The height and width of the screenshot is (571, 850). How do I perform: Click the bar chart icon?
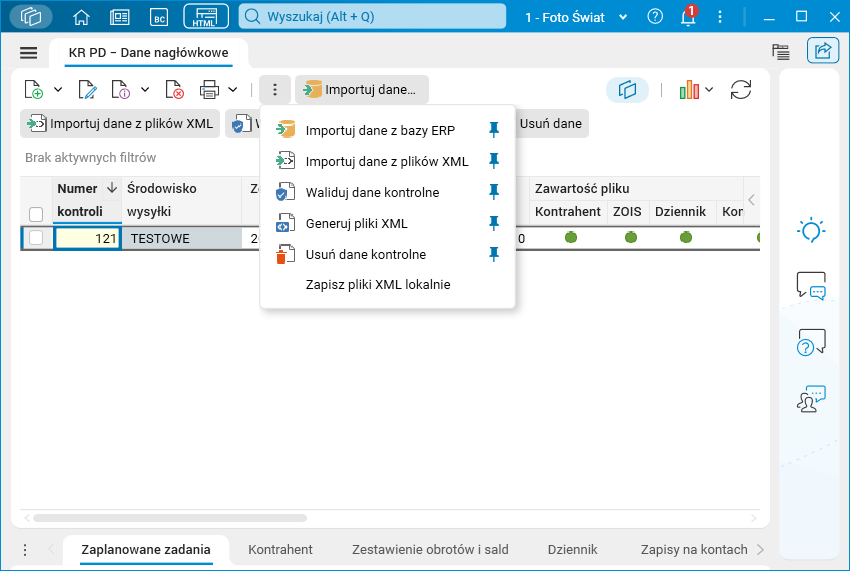pyautogui.click(x=689, y=89)
